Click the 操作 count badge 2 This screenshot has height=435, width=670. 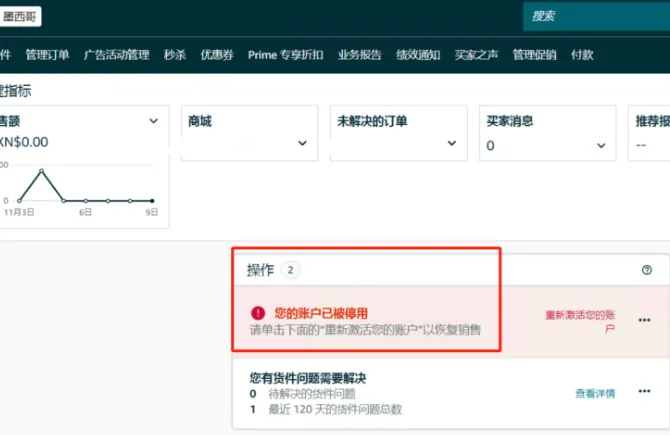[291, 270]
